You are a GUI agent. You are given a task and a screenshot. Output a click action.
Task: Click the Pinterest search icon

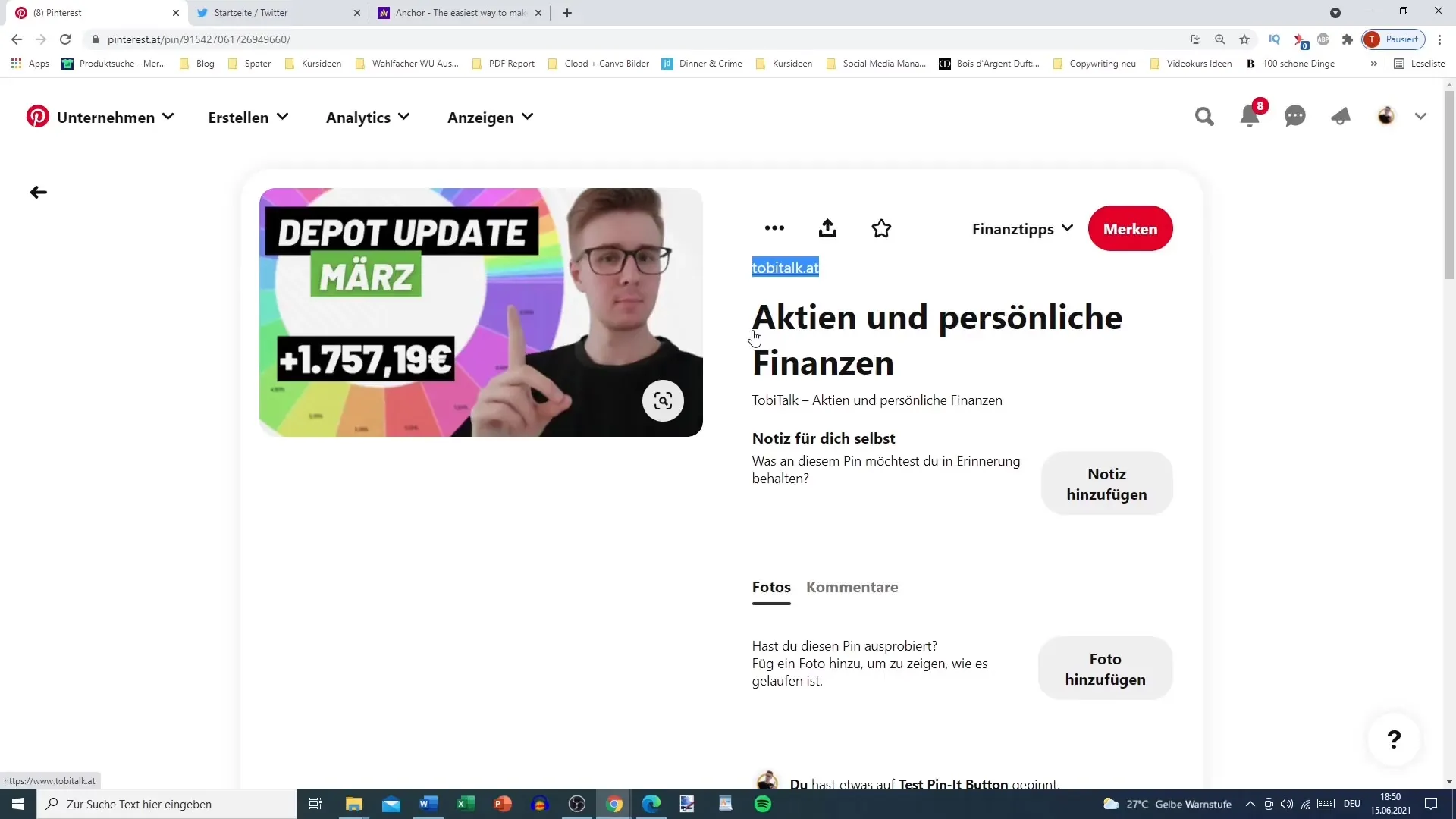[x=1204, y=117]
